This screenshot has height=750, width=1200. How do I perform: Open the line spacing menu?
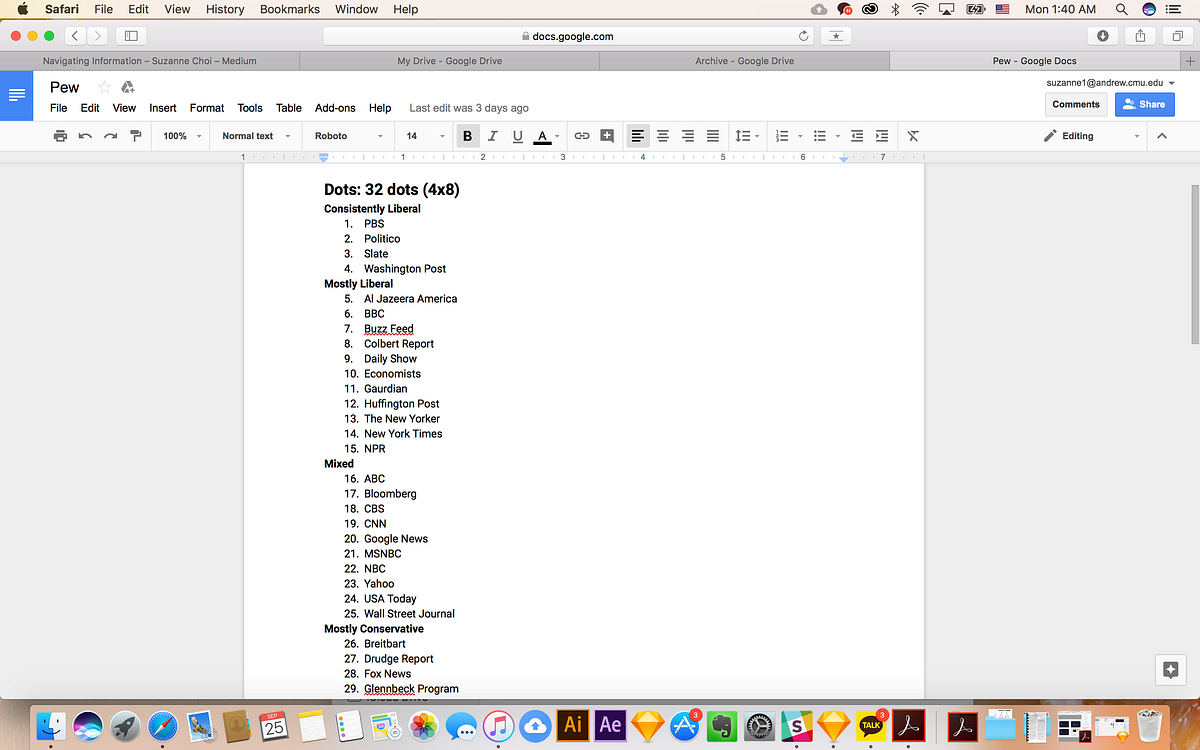746,136
